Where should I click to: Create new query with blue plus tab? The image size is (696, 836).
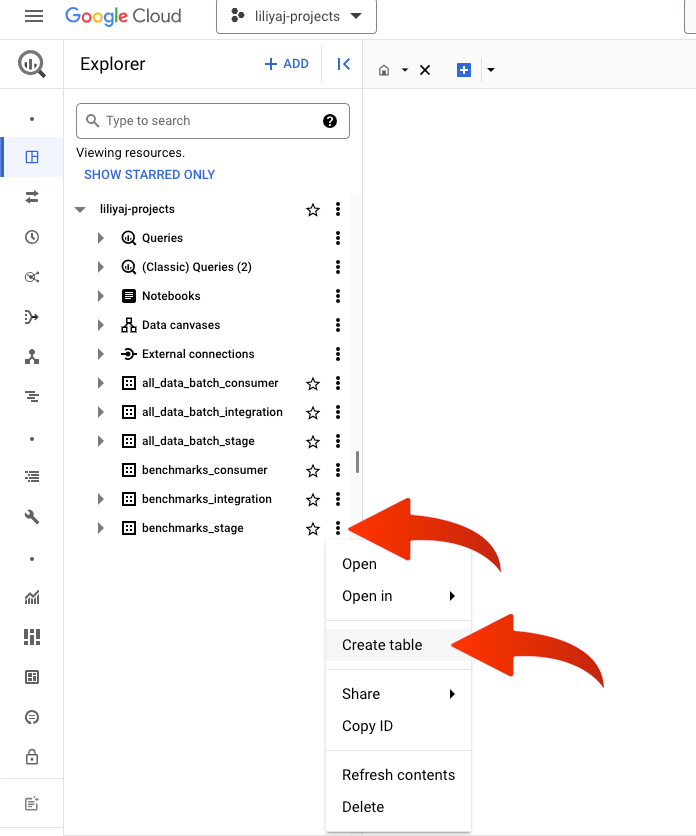tap(464, 70)
